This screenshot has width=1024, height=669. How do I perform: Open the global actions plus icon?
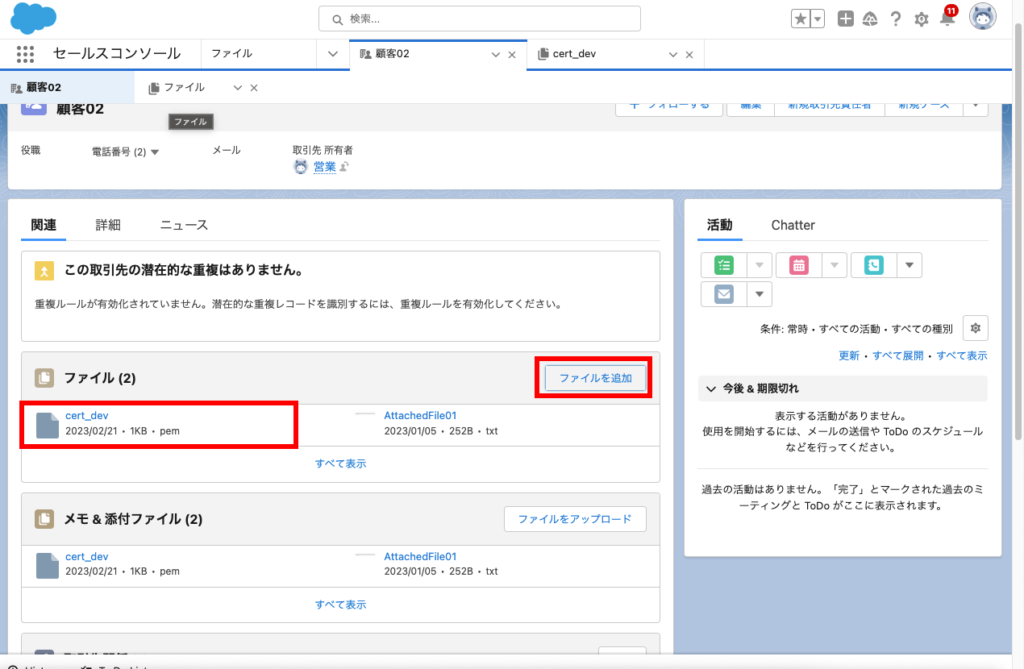(846, 19)
